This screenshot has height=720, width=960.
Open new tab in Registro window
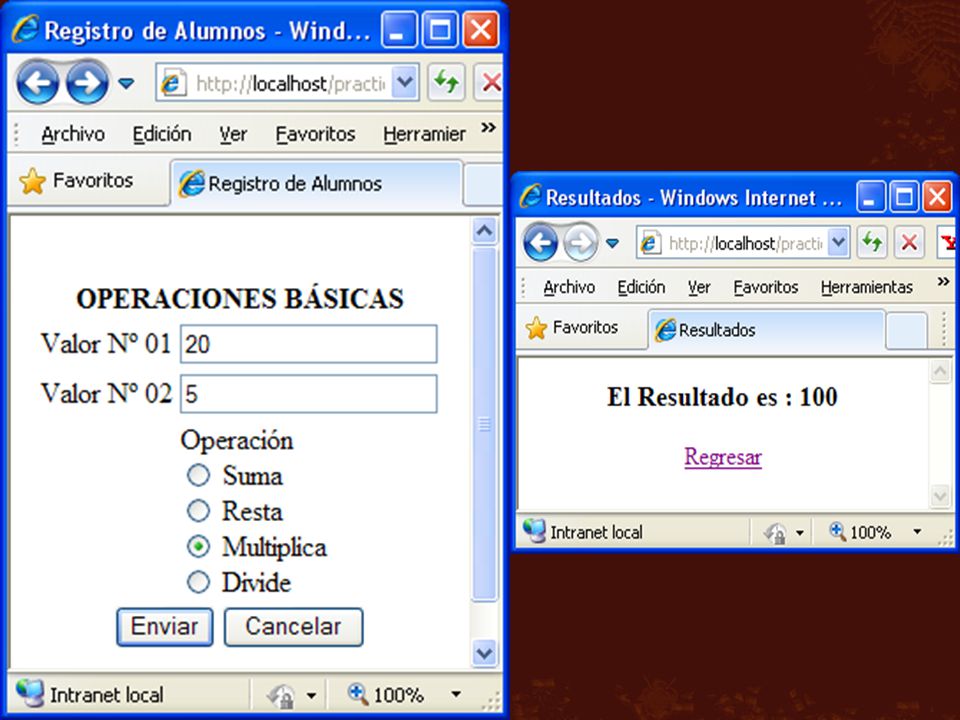click(483, 185)
